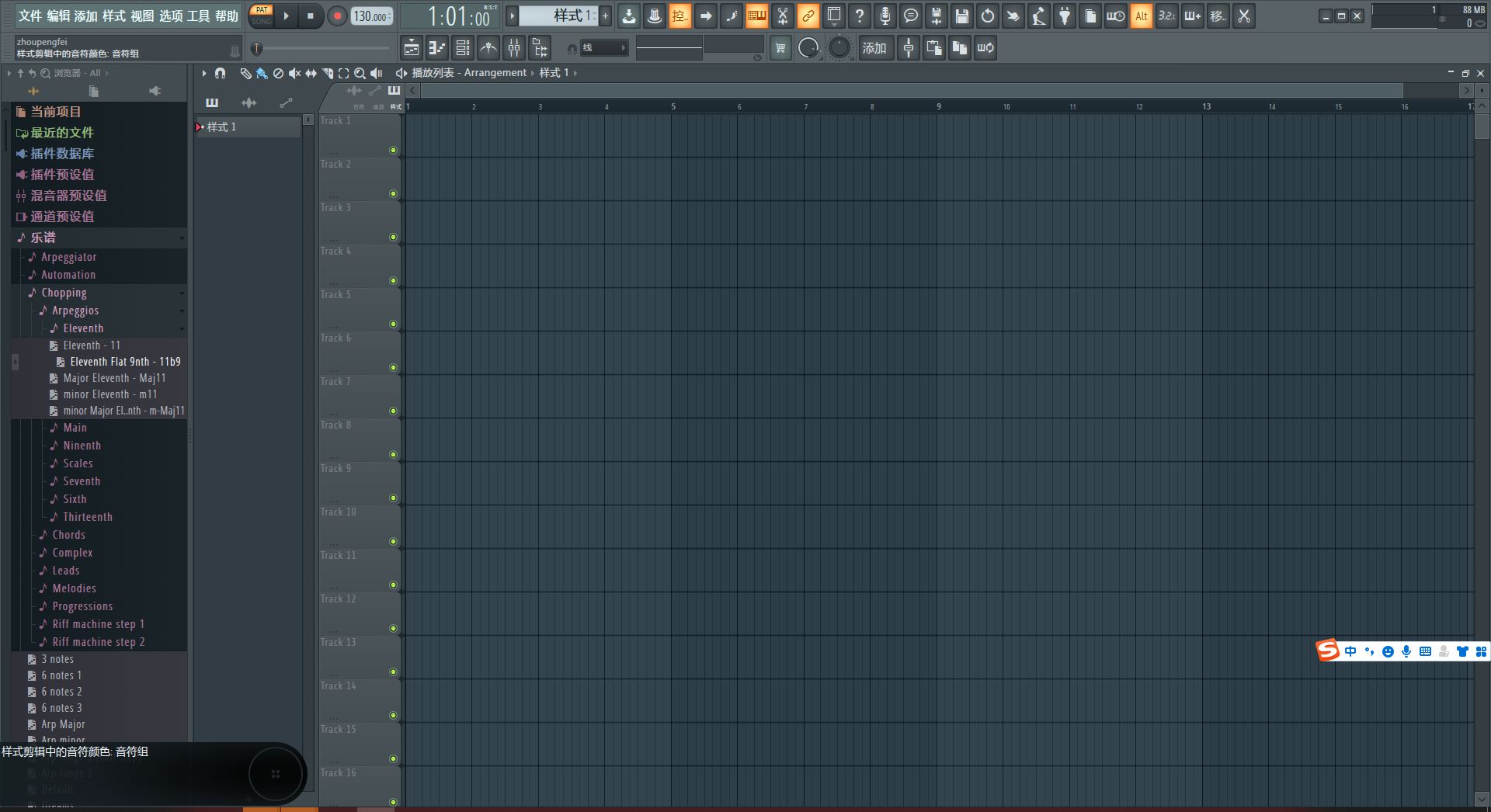Click the microphone recording icon
The width and height of the screenshot is (1491, 812).
pyautogui.click(x=885, y=16)
